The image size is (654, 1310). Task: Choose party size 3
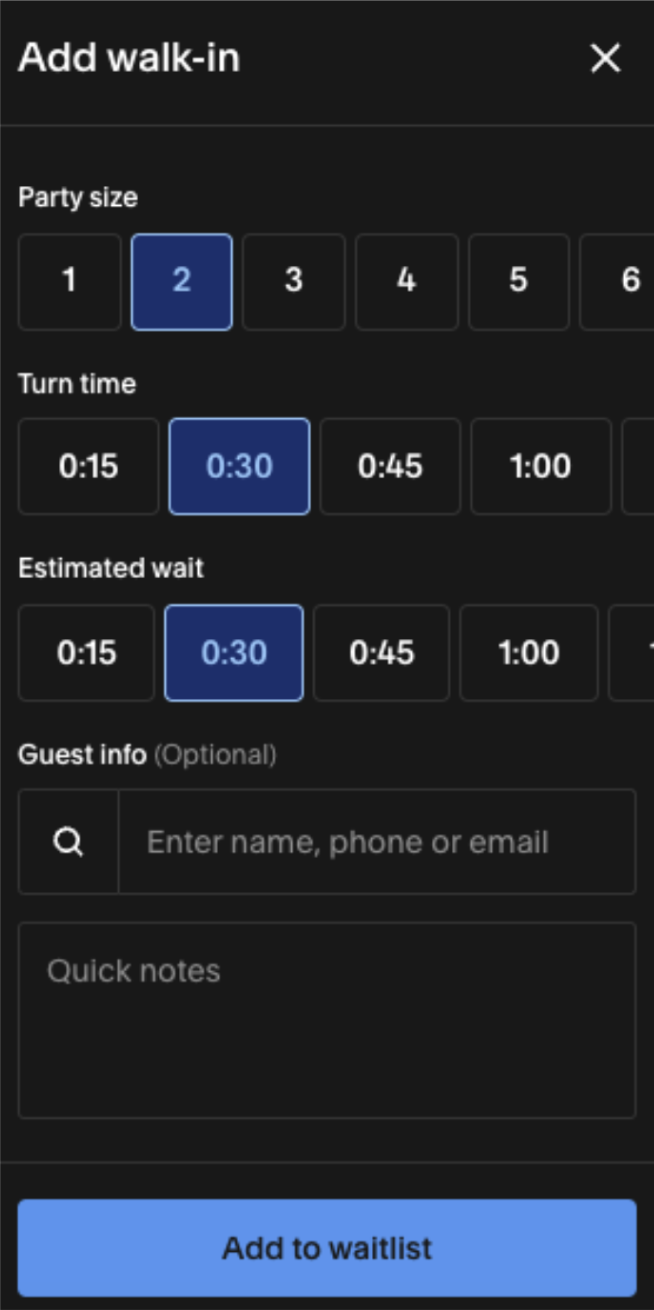[x=293, y=281]
